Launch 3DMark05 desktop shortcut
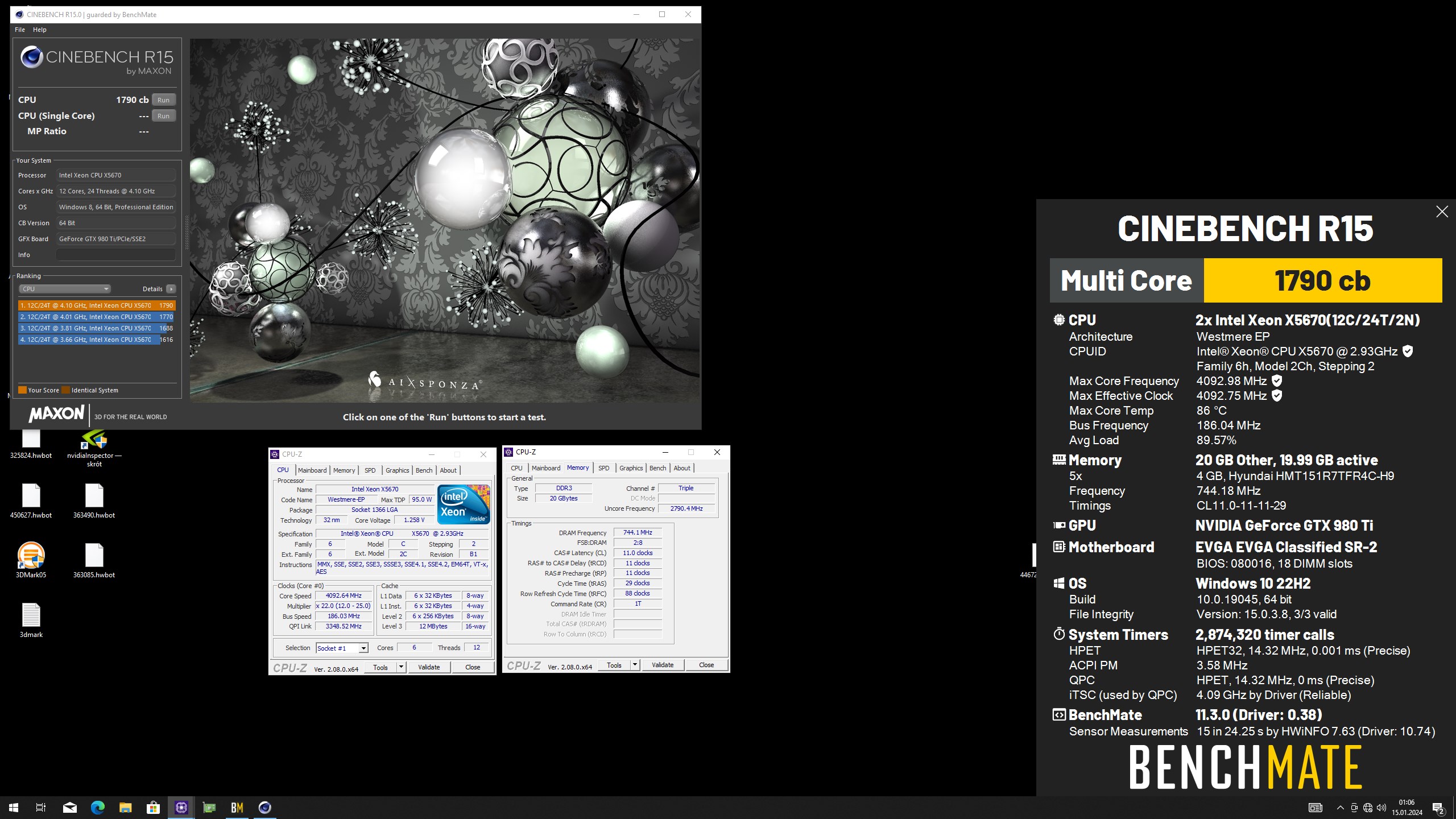This screenshot has width=1456, height=819. pyautogui.click(x=31, y=561)
